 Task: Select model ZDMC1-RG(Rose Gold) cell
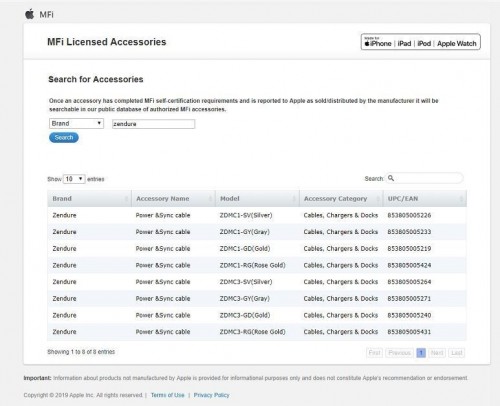click(x=253, y=265)
